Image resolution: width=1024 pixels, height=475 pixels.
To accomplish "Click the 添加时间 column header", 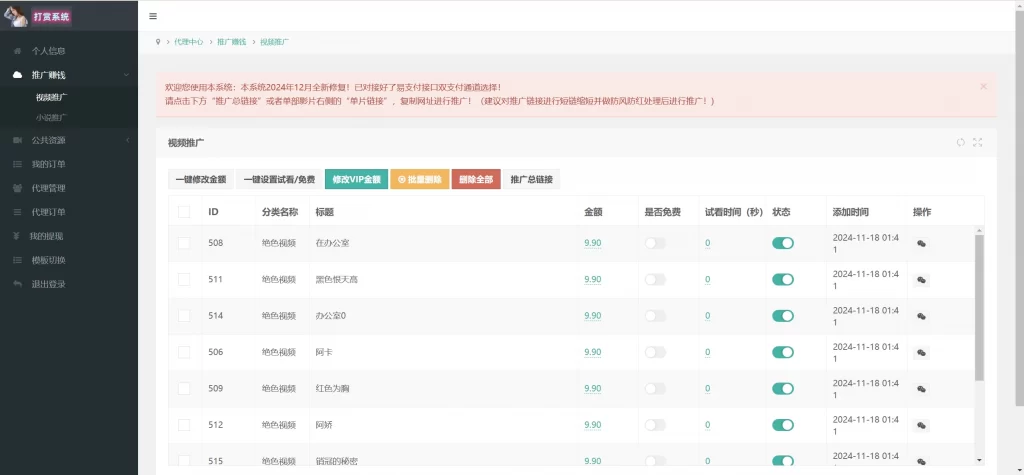I will click(x=850, y=212).
